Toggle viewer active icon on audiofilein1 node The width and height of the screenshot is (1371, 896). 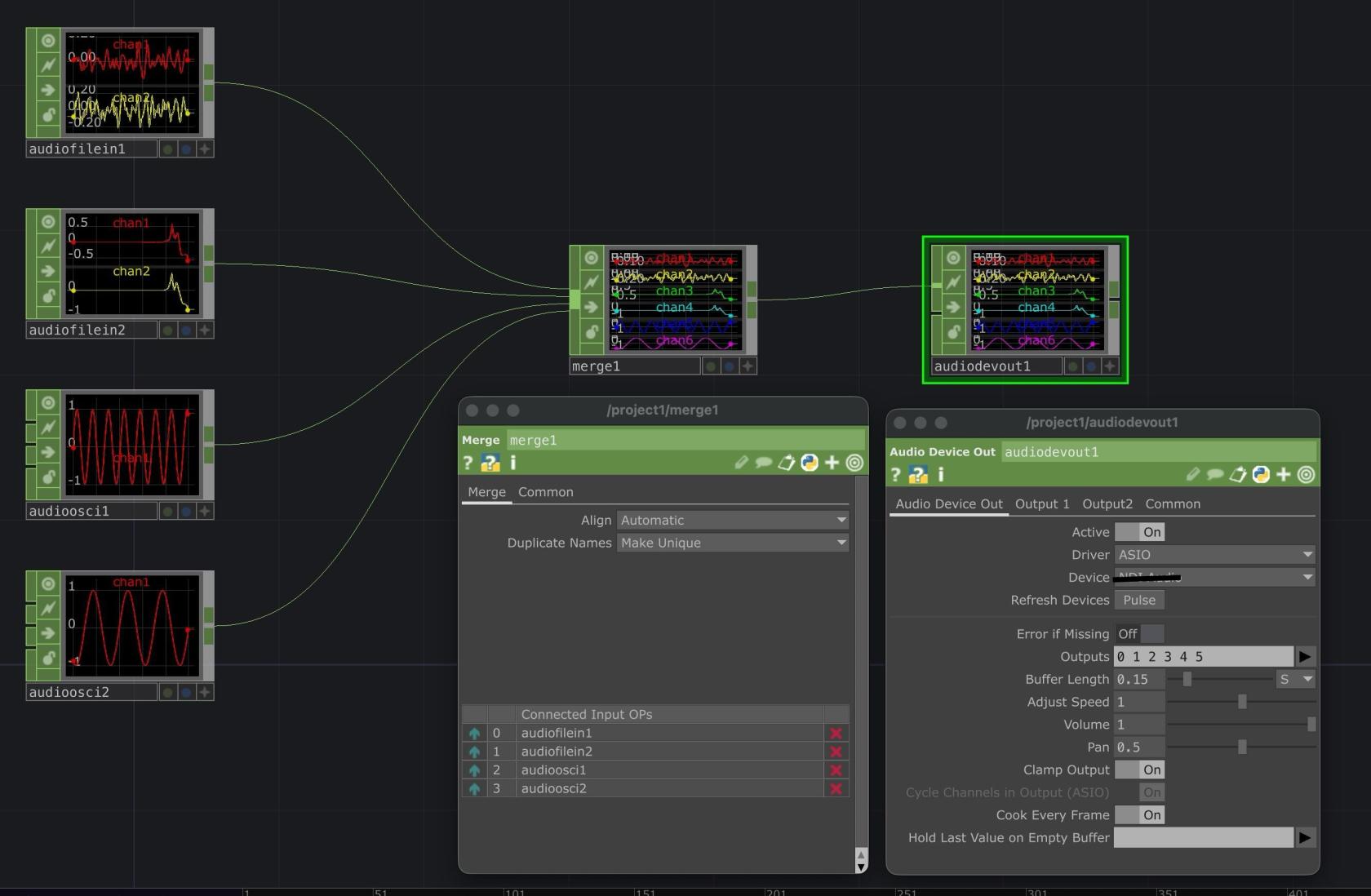click(x=48, y=41)
